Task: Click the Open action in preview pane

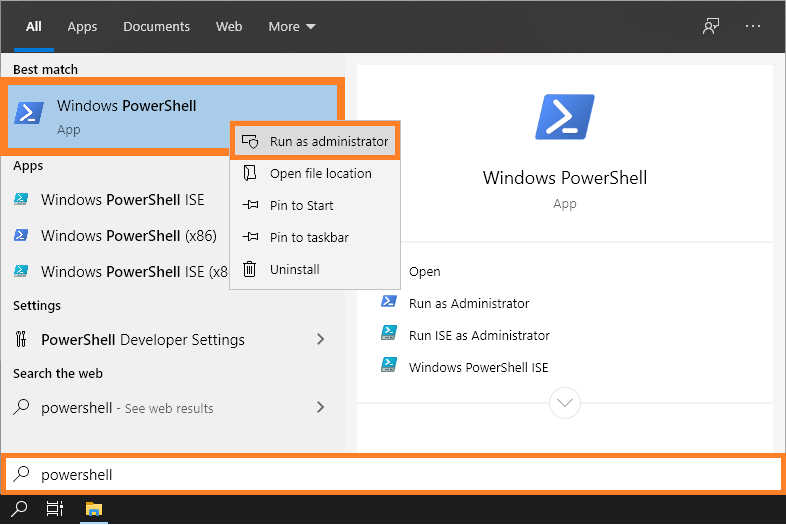Action: [x=425, y=271]
